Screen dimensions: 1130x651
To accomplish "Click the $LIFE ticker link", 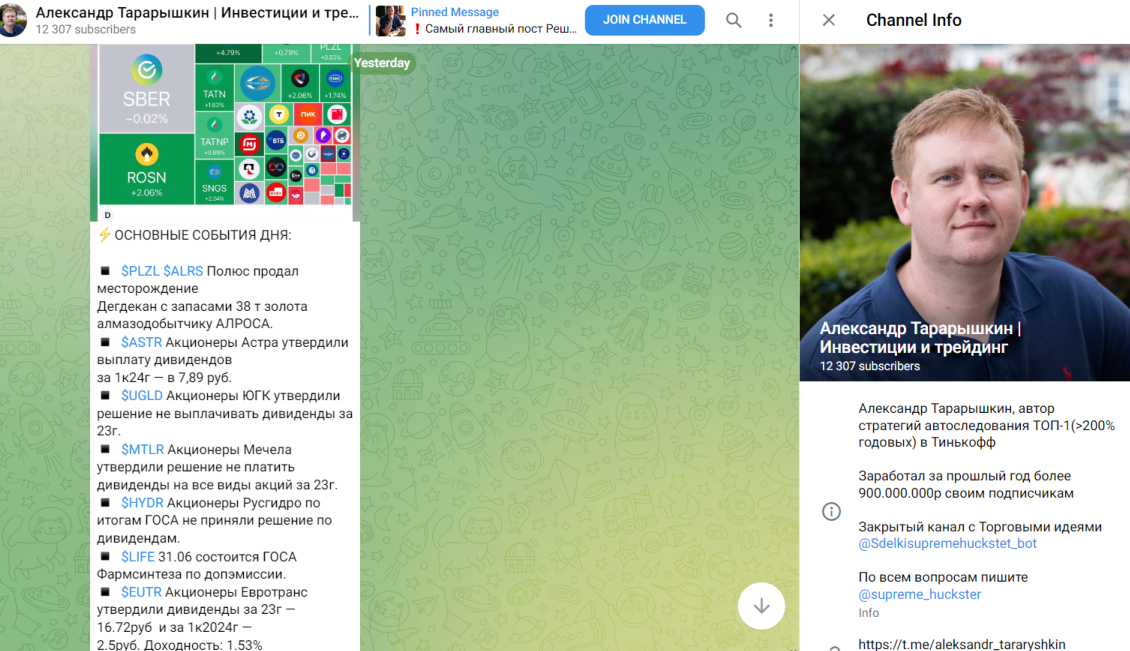I will (138, 557).
